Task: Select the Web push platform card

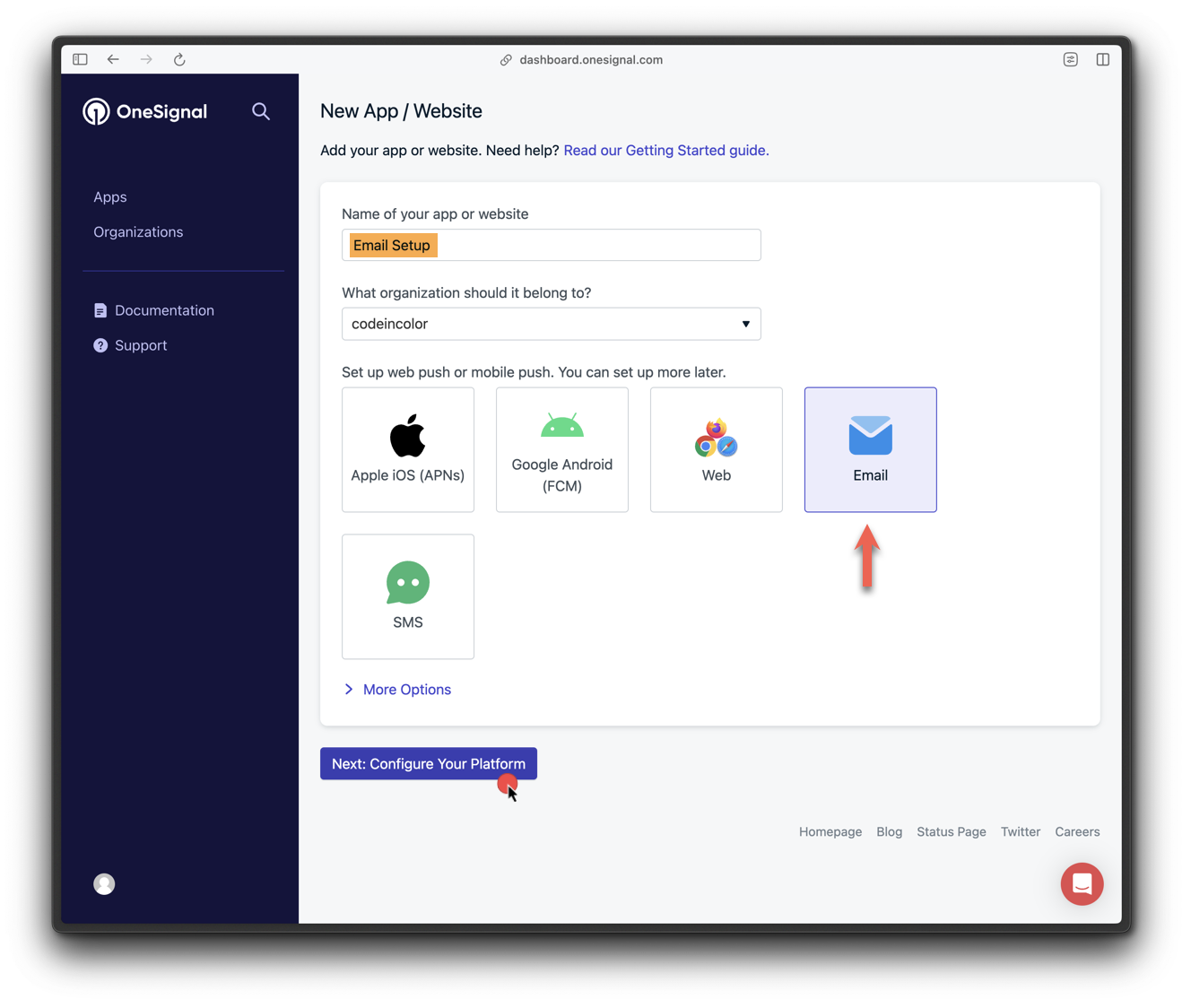Action: [x=717, y=449]
